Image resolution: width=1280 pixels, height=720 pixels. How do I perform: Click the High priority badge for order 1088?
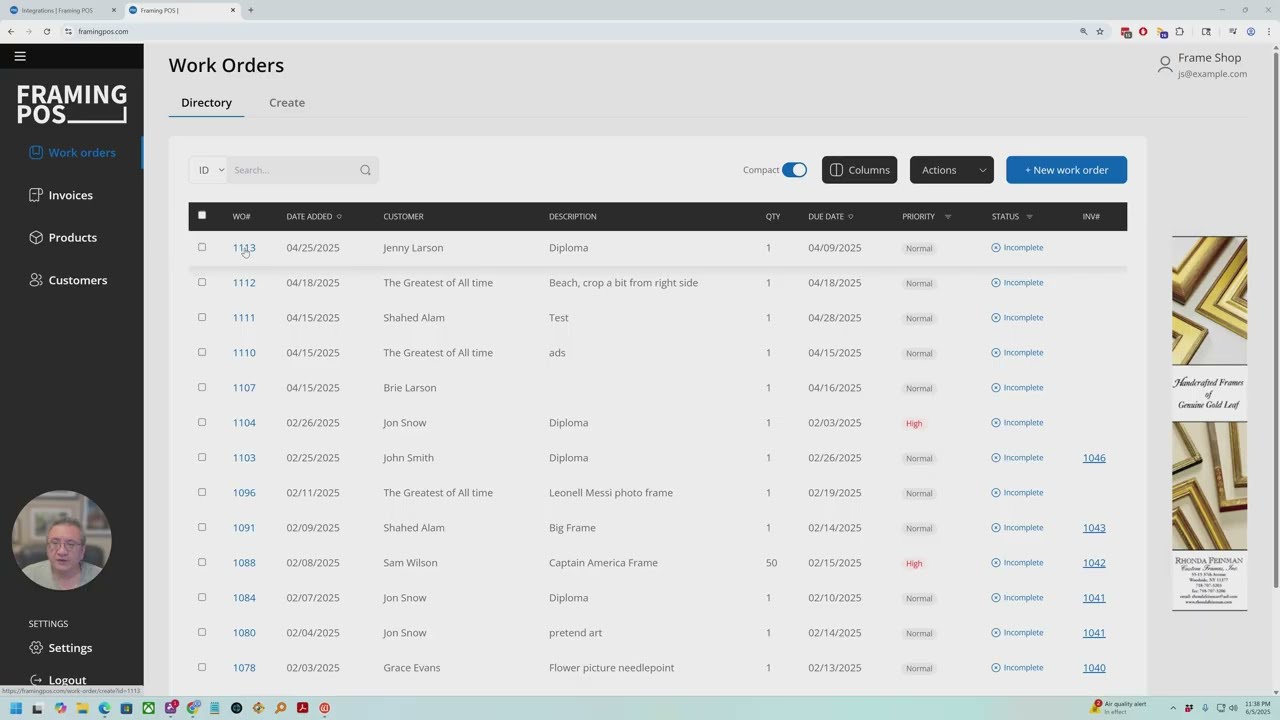coord(914,563)
